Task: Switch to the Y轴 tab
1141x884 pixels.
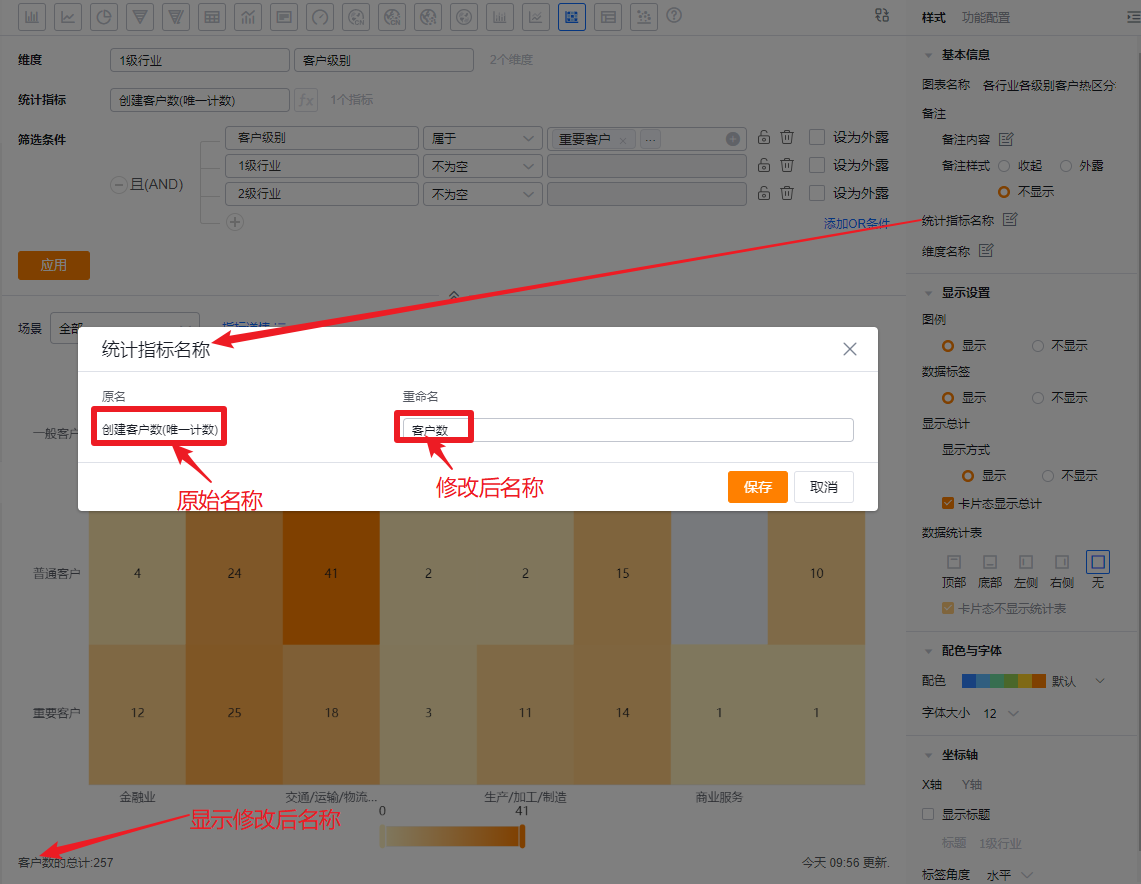Action: (971, 785)
